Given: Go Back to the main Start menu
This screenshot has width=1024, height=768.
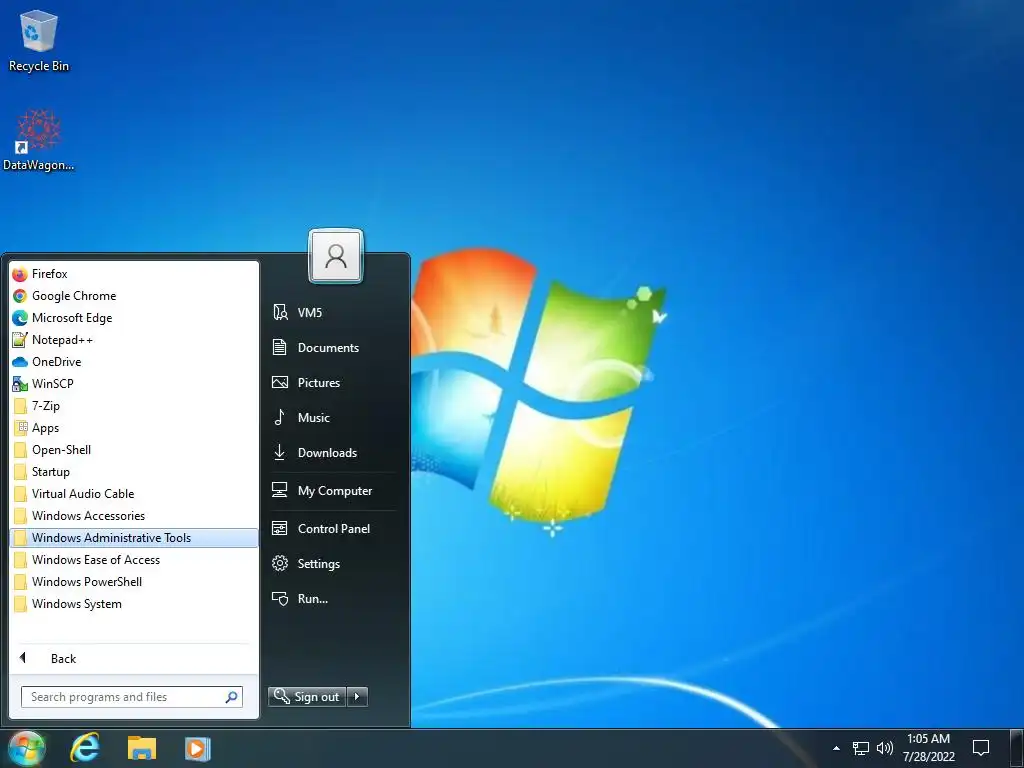Looking at the screenshot, I should 134,658.
